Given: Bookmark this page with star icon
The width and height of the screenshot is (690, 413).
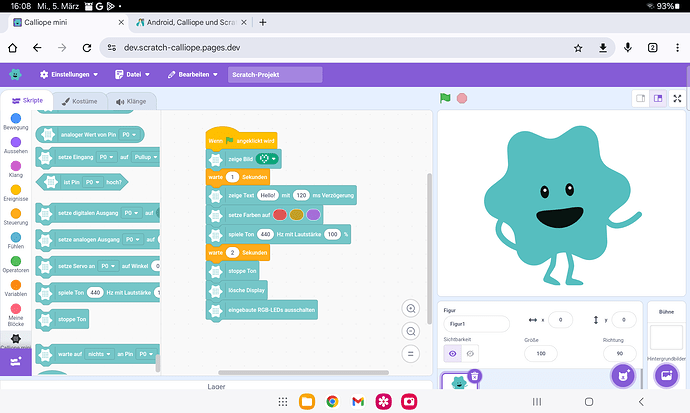Looking at the screenshot, I should point(578,48).
